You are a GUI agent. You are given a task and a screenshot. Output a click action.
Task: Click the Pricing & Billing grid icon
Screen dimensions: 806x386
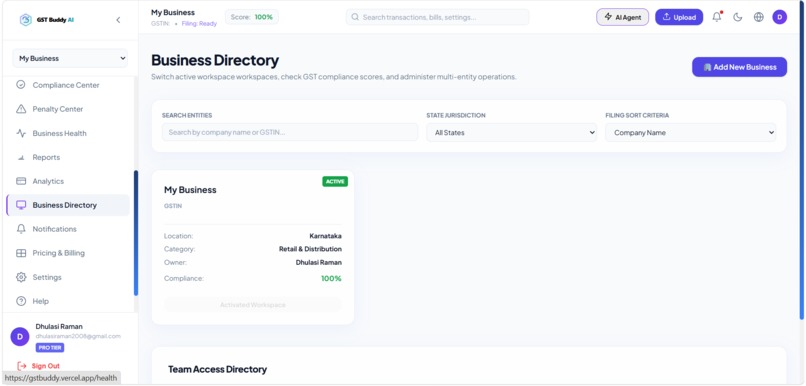click(x=21, y=253)
